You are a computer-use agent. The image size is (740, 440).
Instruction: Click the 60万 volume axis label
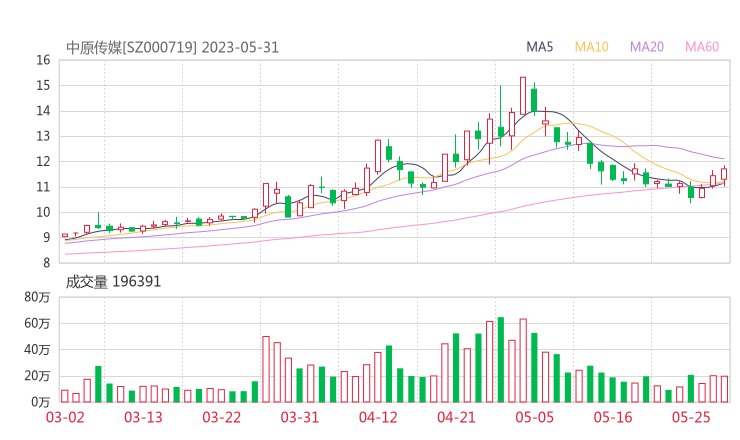pyautogui.click(x=37, y=323)
